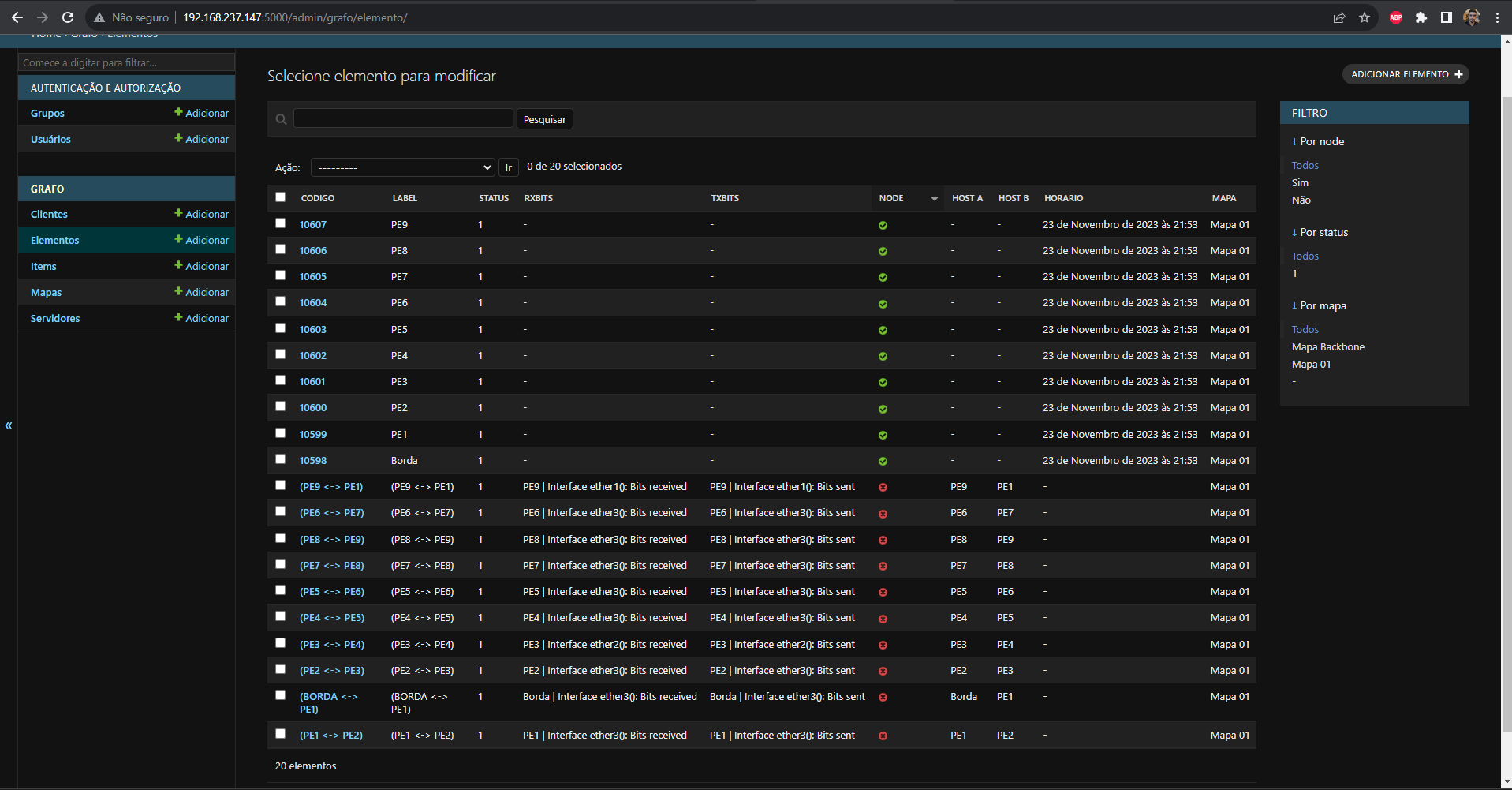The image size is (1512, 790).
Task: Click the sidebar filter input field
Action: coord(126,62)
